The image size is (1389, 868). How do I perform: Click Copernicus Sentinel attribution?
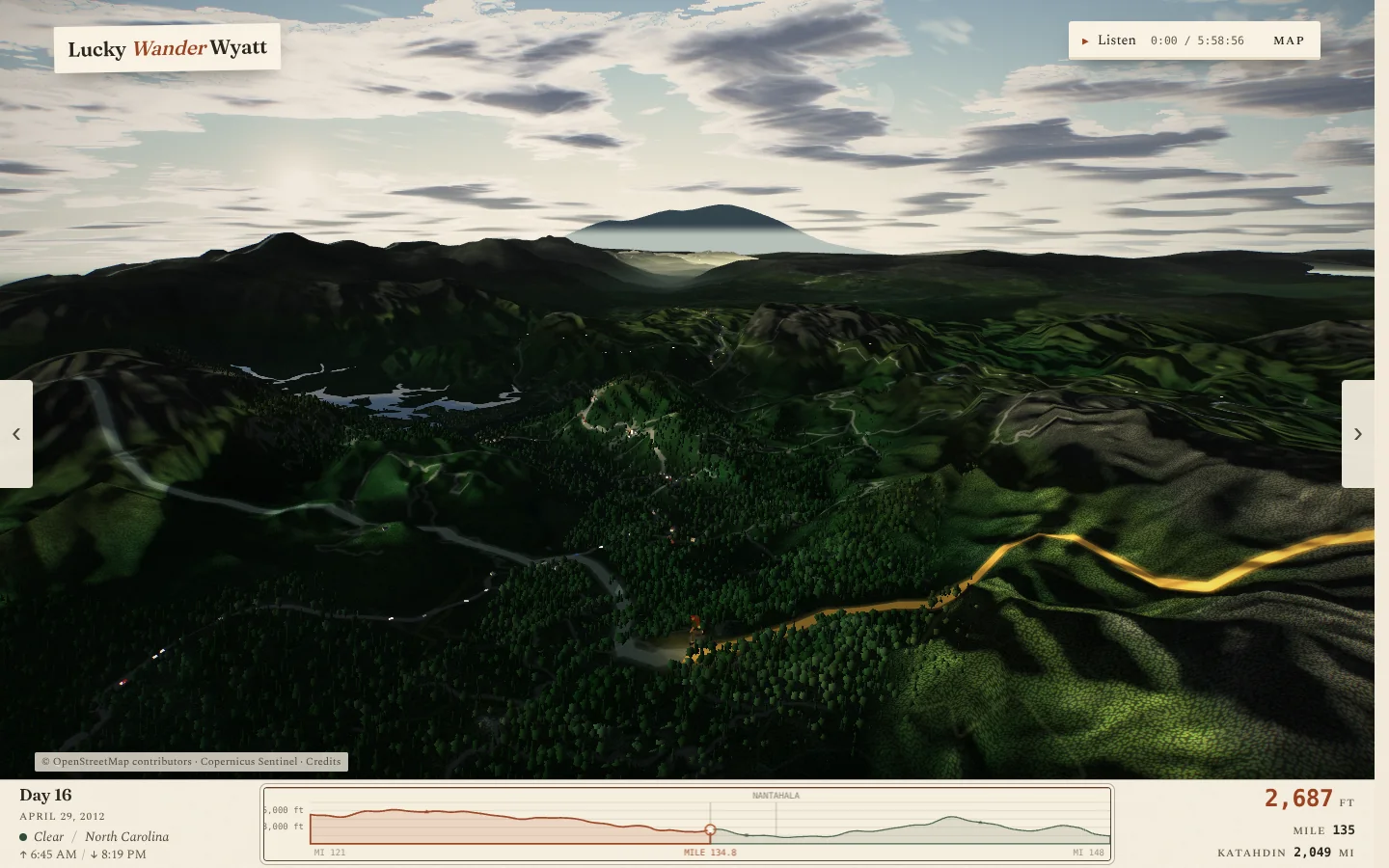(249, 762)
